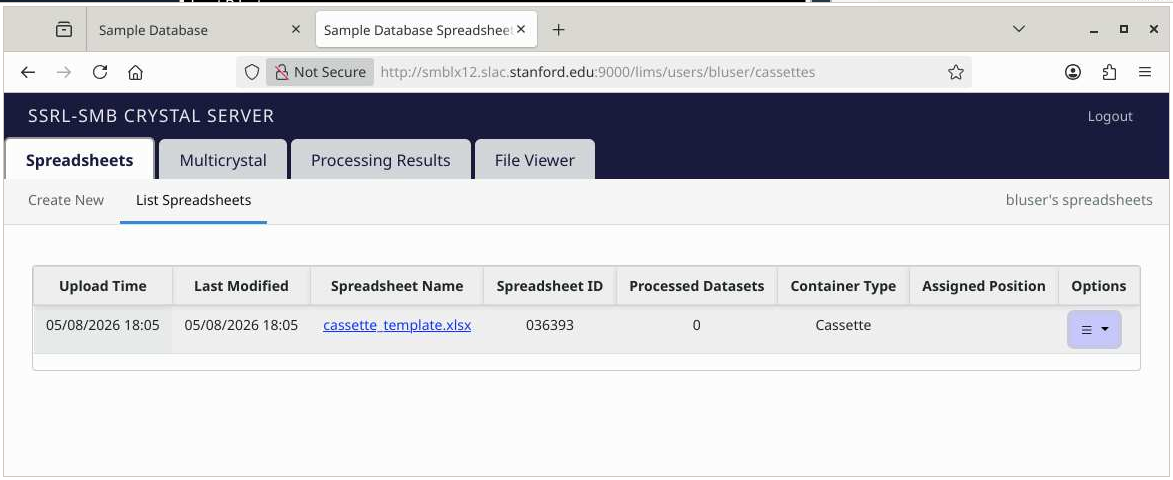The image size is (1173, 480).
Task: Expand the Options dropdown for cassette_template.xlsx
Action: [x=1094, y=330]
